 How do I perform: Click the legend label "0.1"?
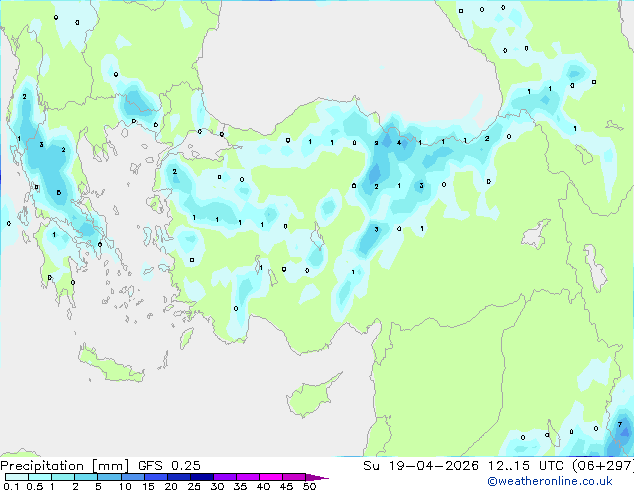11,486
